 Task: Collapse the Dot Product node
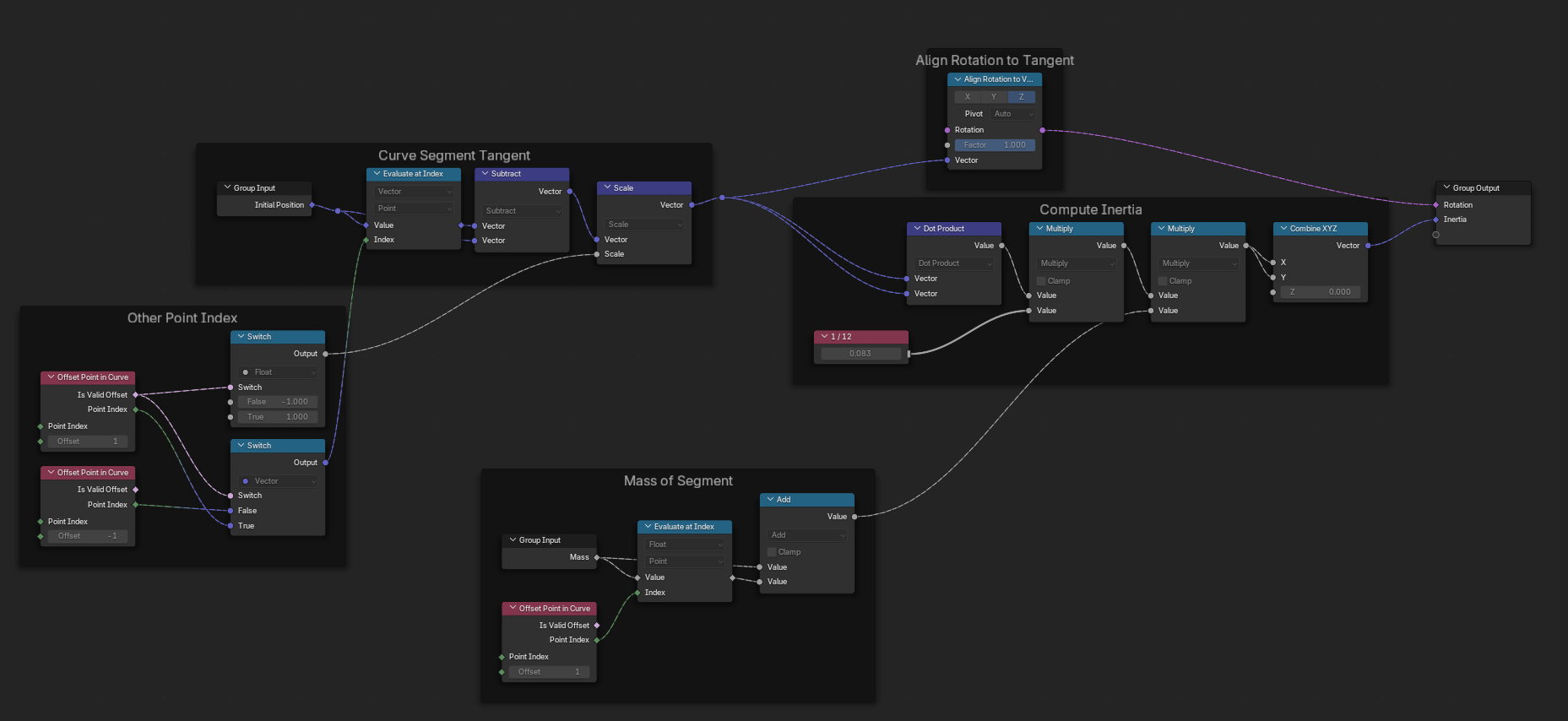(917, 229)
